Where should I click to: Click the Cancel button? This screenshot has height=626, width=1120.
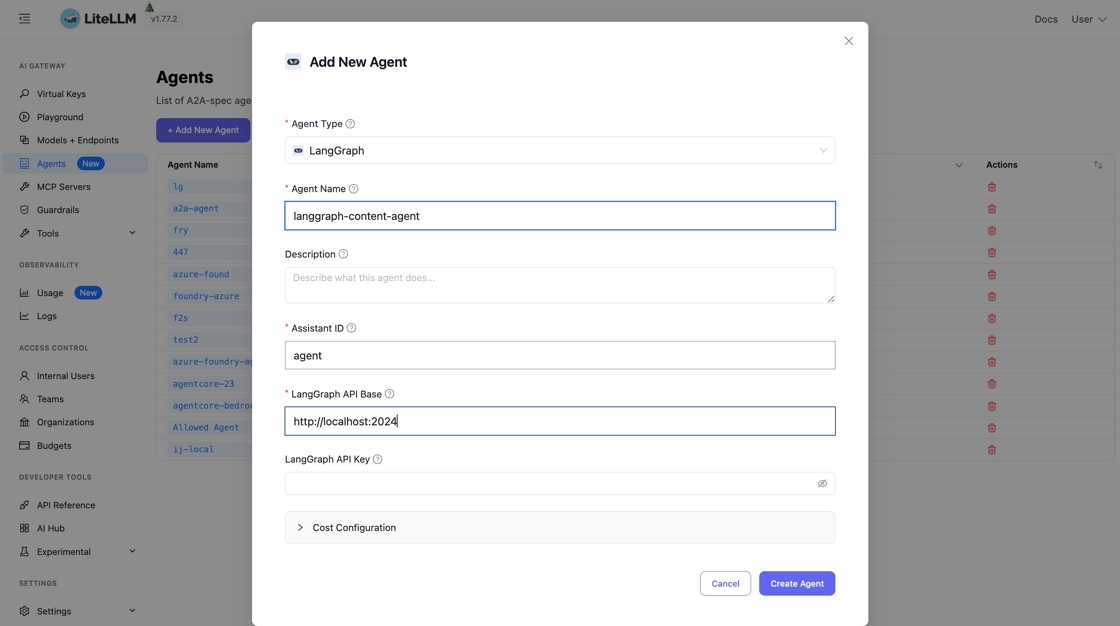(725, 583)
